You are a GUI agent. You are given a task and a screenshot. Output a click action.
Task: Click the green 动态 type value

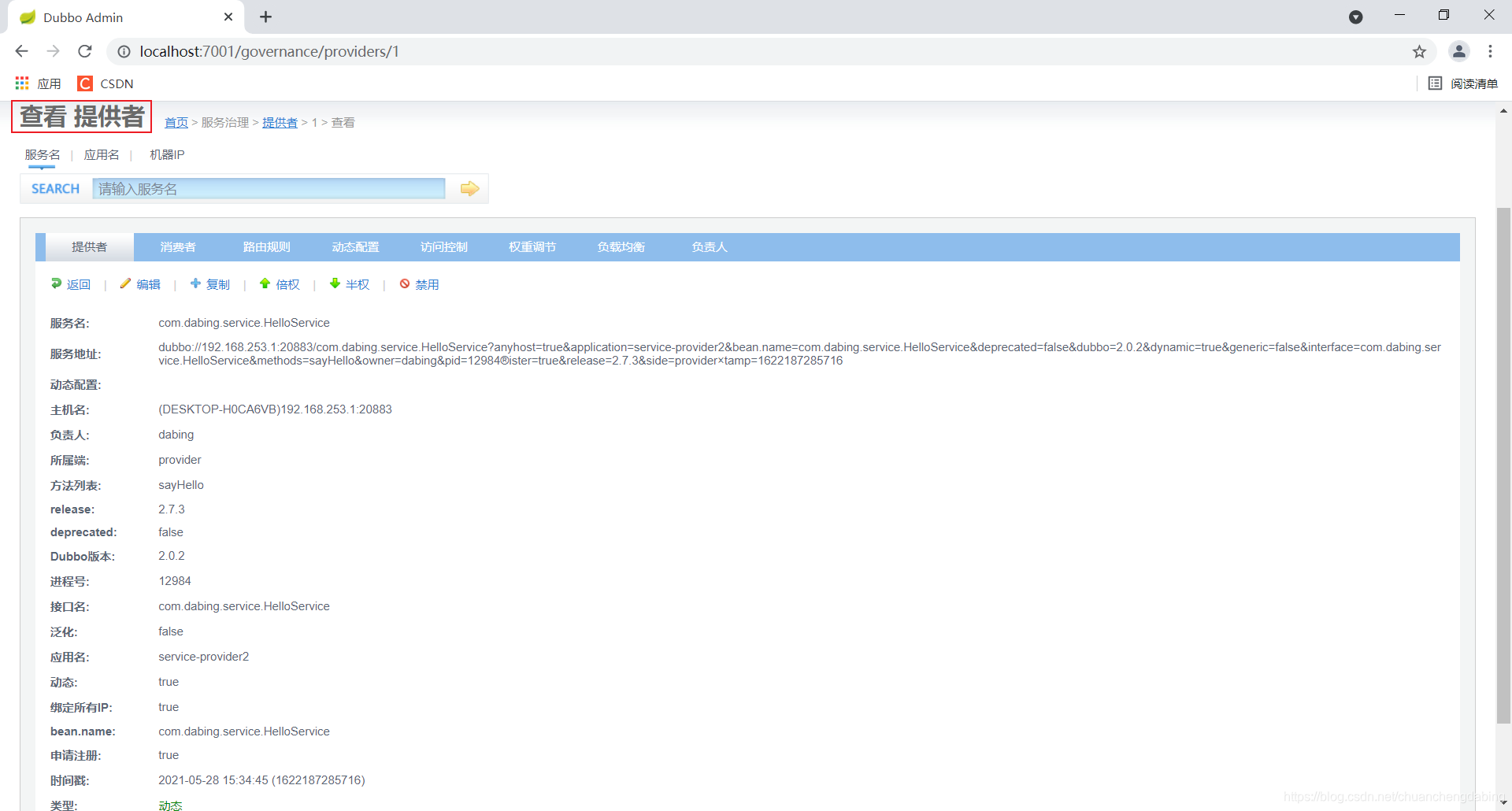tap(170, 805)
